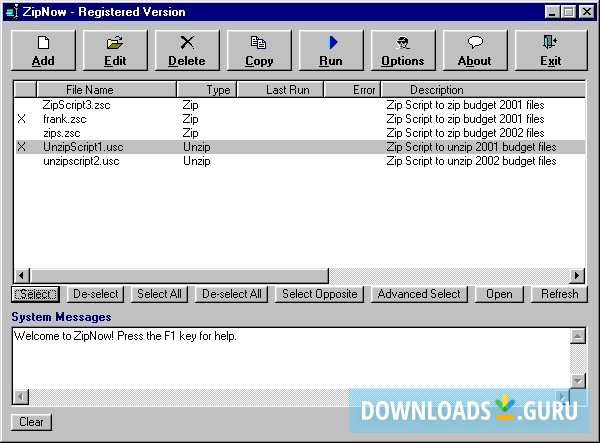Click description 'Zip Script to zip budget 2002 files'

[x=465, y=133]
